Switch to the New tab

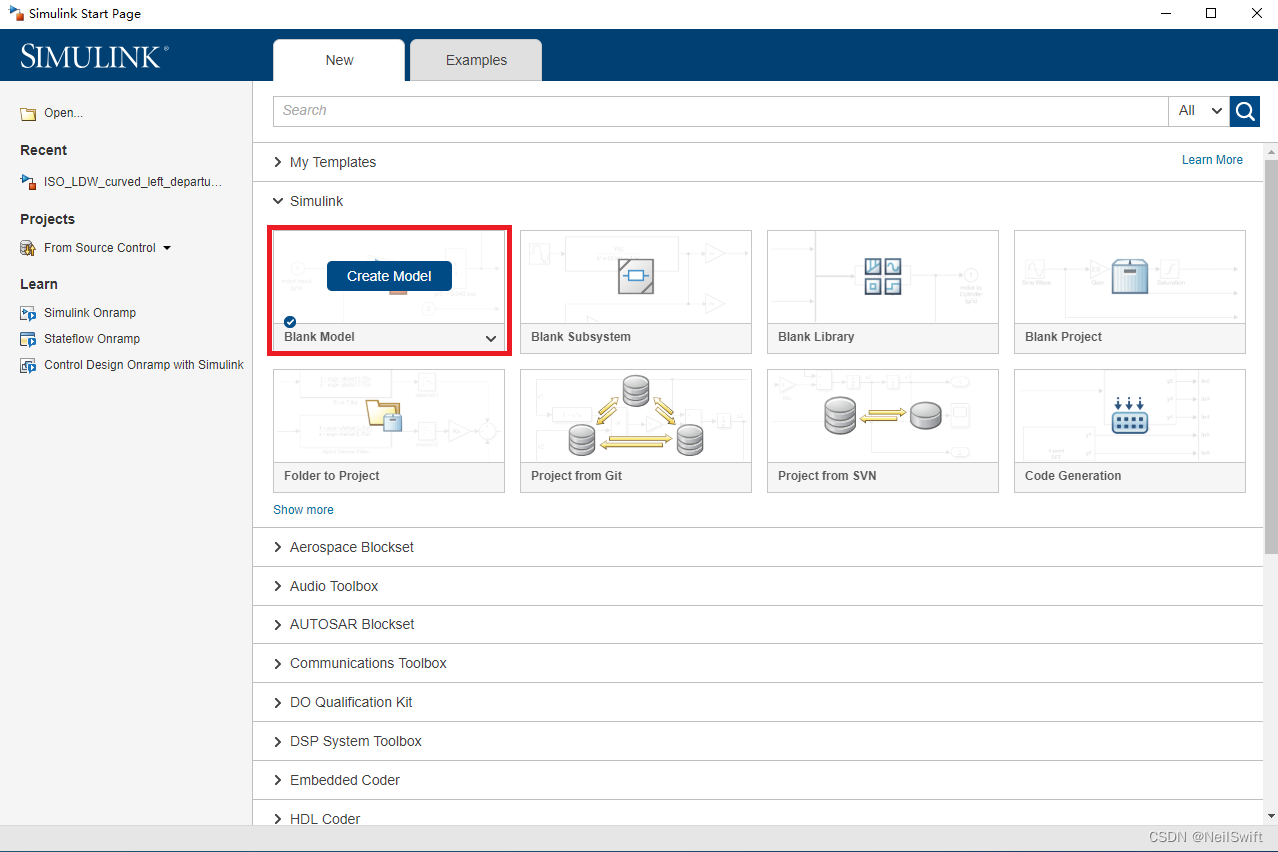point(339,60)
